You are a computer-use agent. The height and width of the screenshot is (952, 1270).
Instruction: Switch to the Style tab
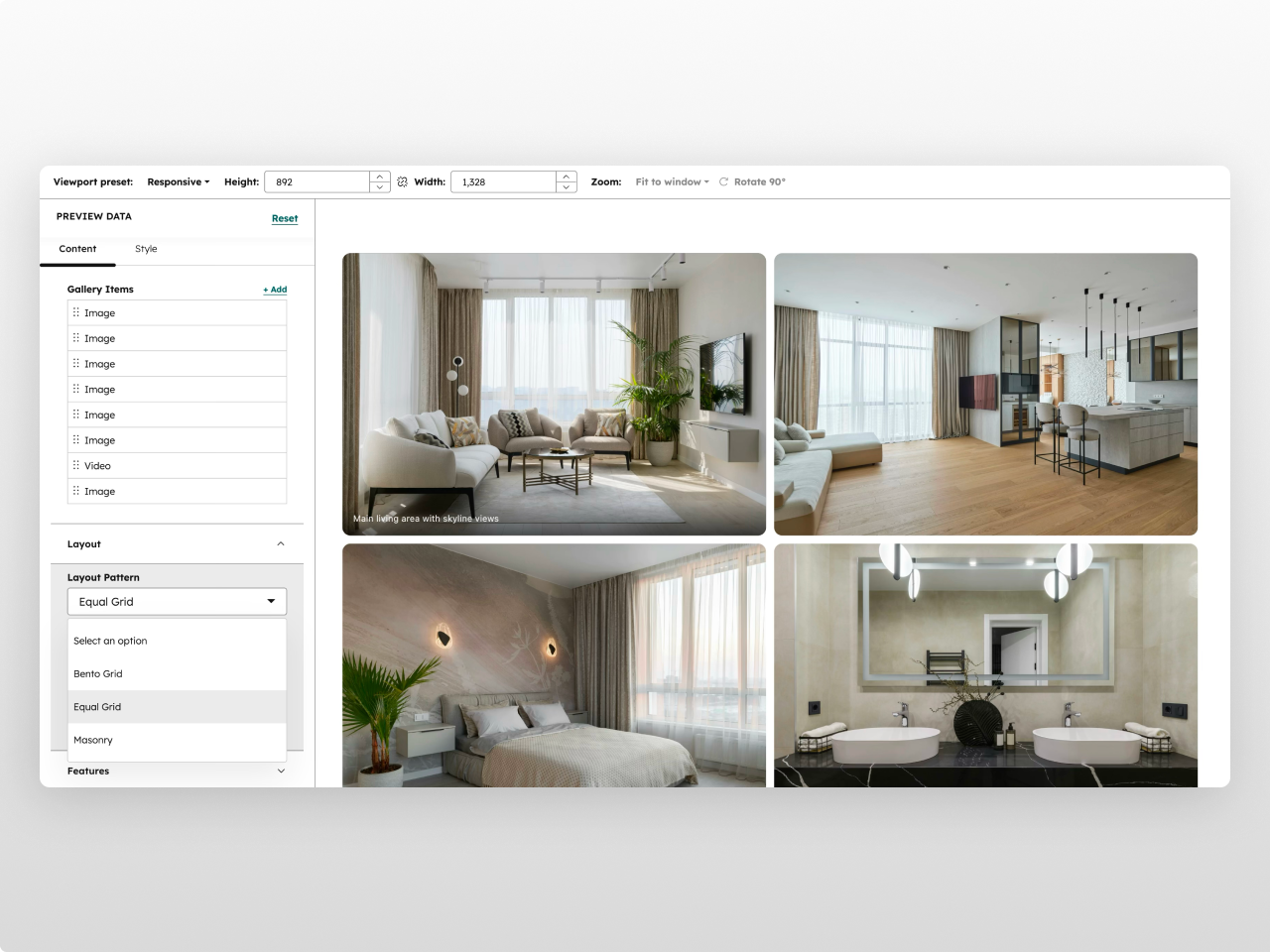point(146,249)
